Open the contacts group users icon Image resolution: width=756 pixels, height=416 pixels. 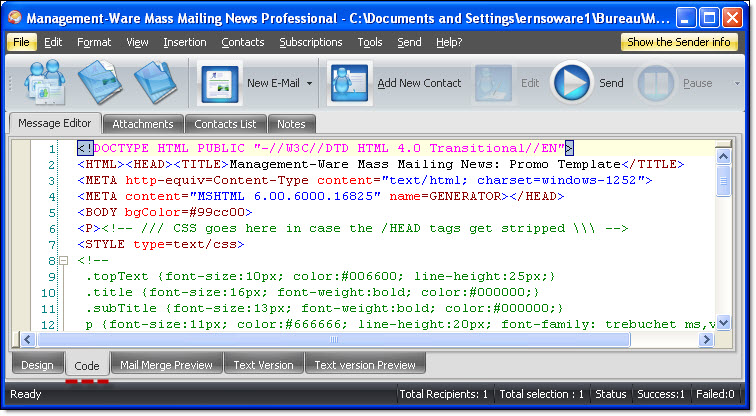(x=45, y=82)
